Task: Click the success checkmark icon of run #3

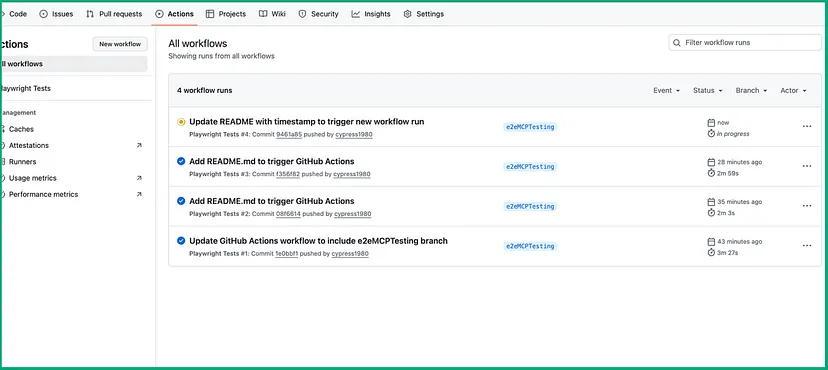Action: click(x=181, y=161)
